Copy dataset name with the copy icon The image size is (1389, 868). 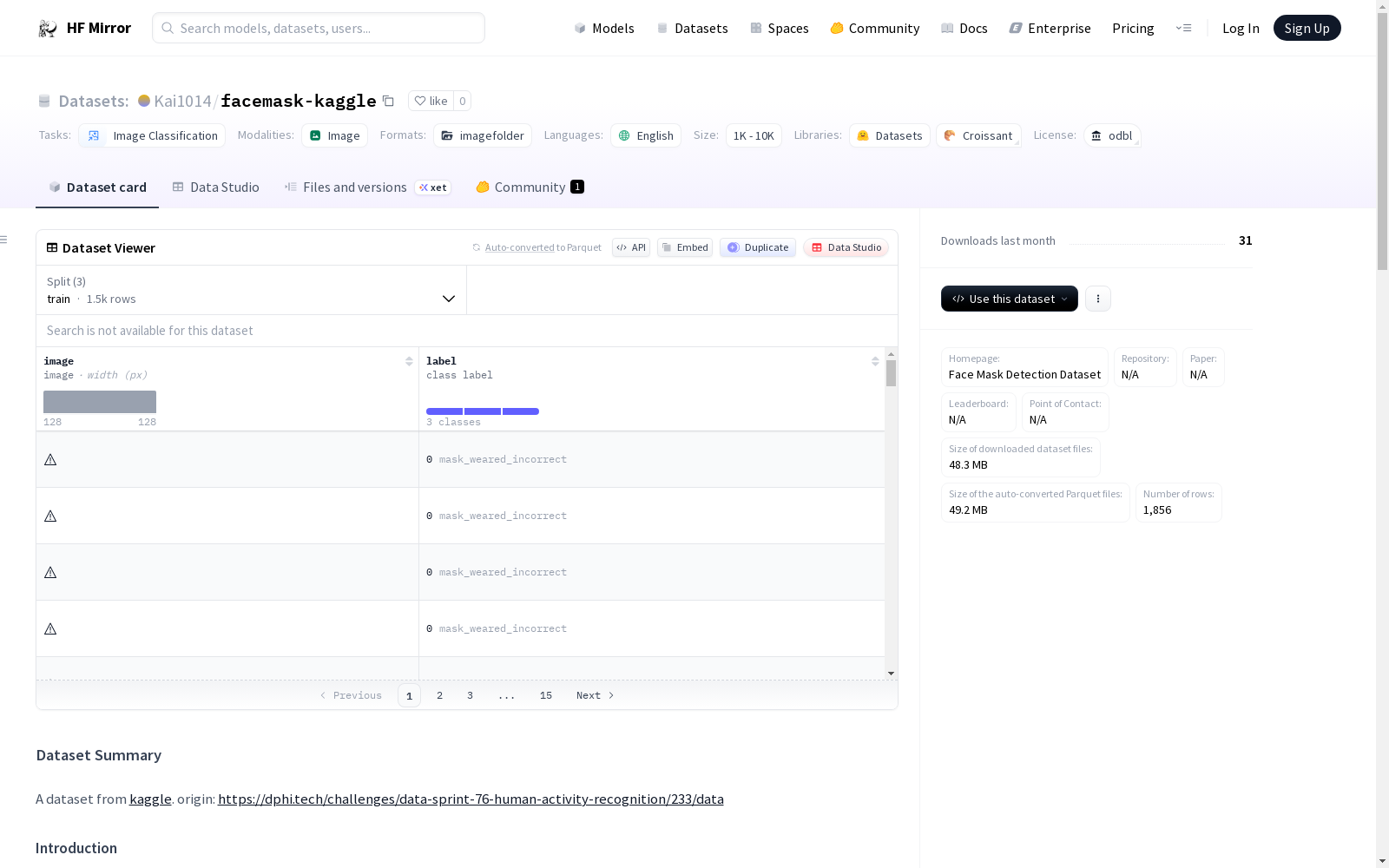click(389, 102)
